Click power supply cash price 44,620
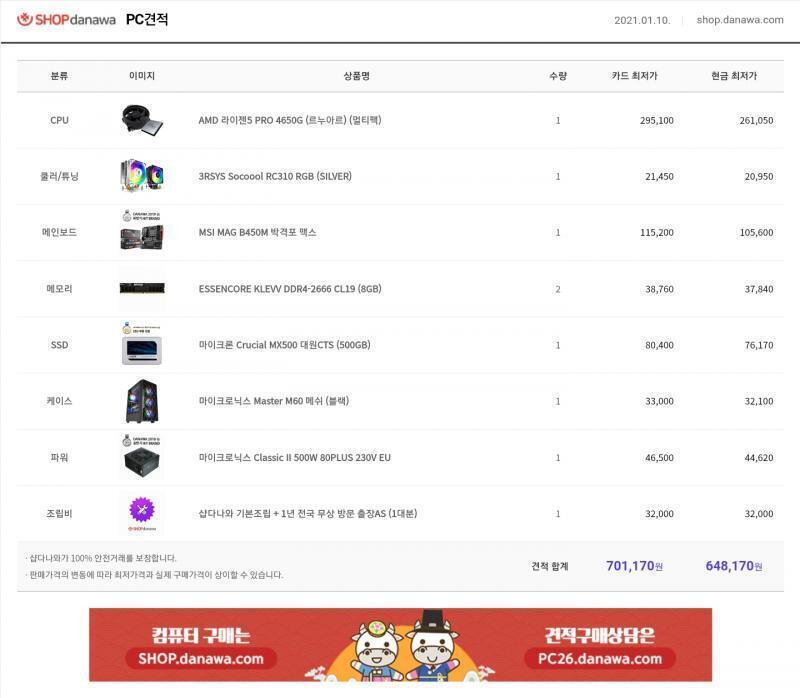 (759, 458)
